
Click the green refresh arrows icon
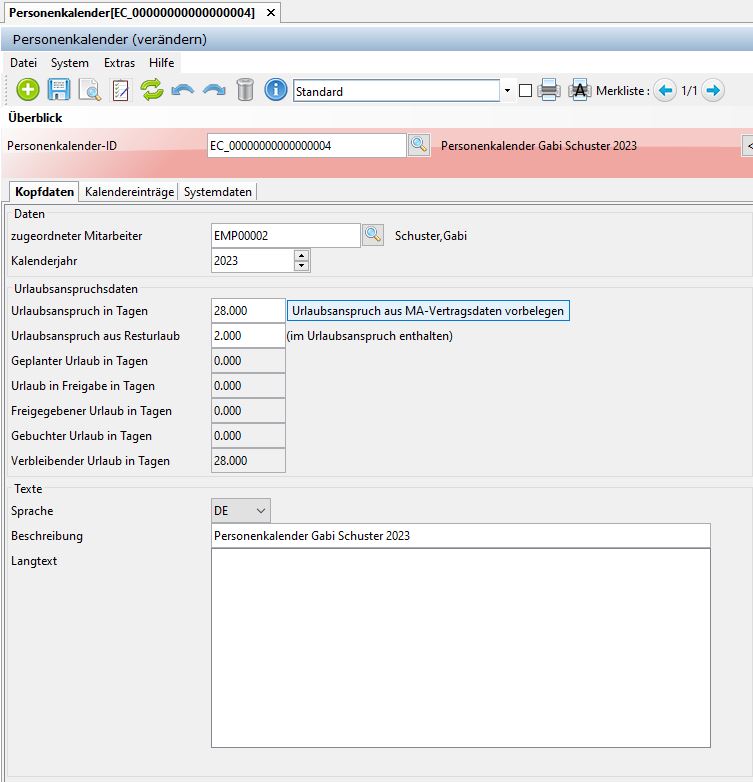pyautogui.click(x=151, y=90)
